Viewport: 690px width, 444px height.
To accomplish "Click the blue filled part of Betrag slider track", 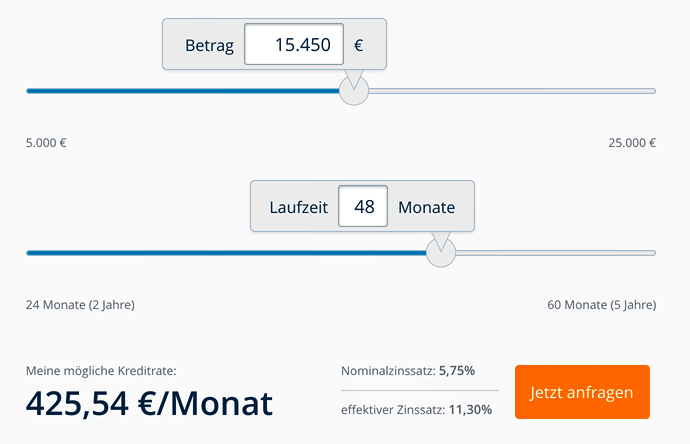I will pos(183,91).
